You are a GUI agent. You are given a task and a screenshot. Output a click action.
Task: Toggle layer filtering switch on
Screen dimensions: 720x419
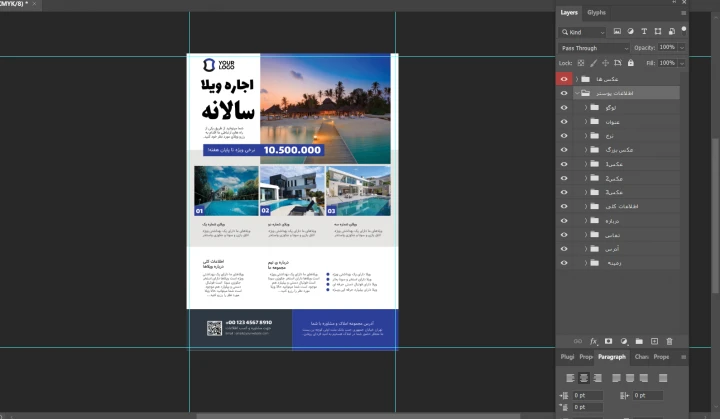point(684,30)
